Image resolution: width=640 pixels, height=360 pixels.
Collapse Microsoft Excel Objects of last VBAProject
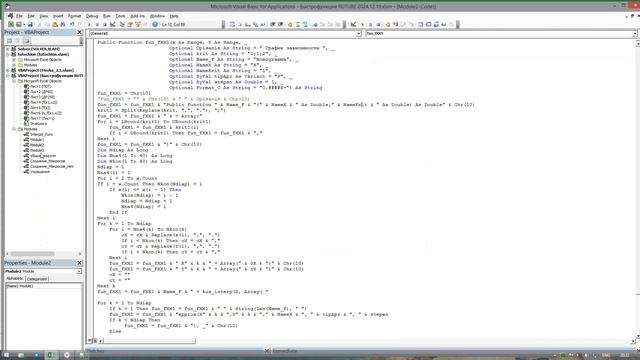click(14, 81)
